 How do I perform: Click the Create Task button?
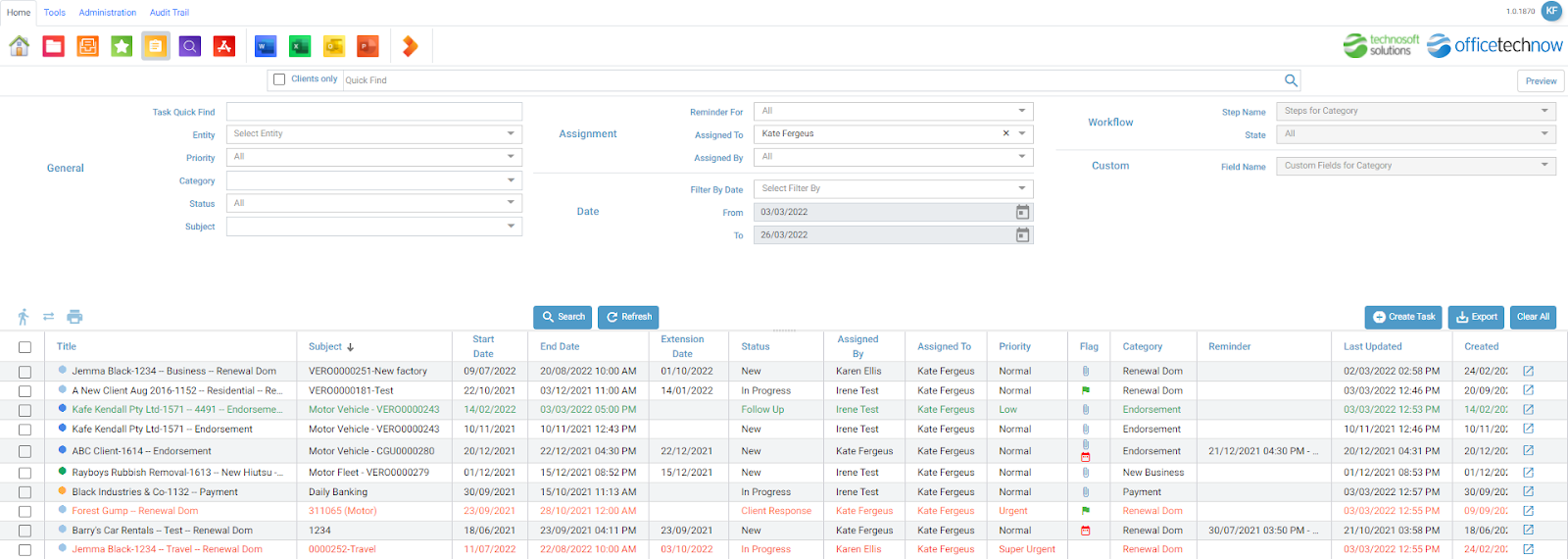pos(1403,317)
